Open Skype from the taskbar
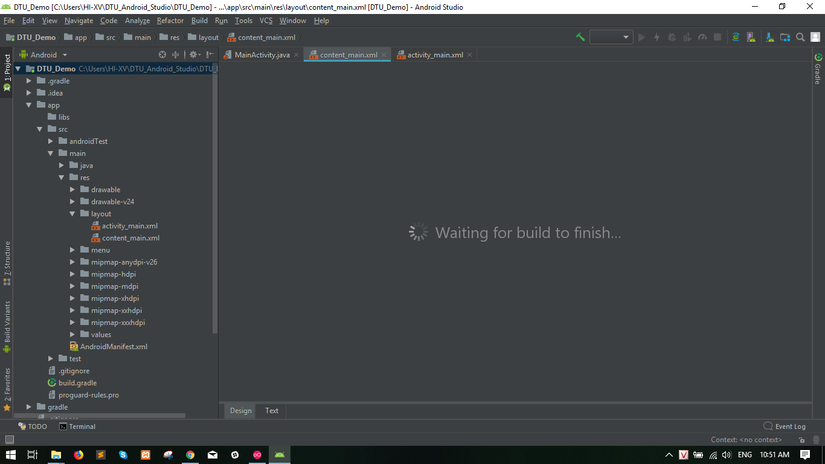 [x=123, y=455]
